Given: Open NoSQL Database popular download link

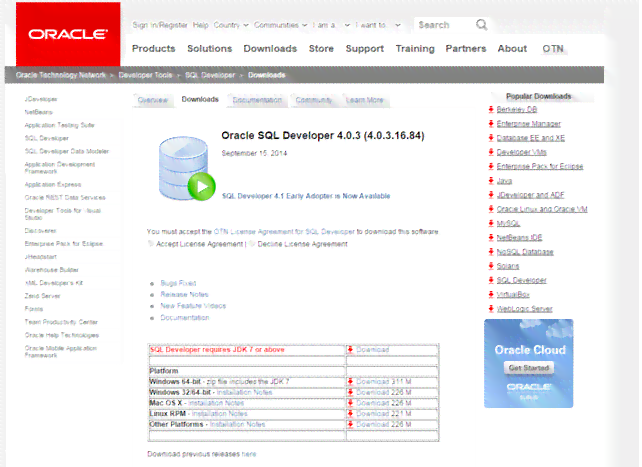Looking at the screenshot, I should (525, 252).
